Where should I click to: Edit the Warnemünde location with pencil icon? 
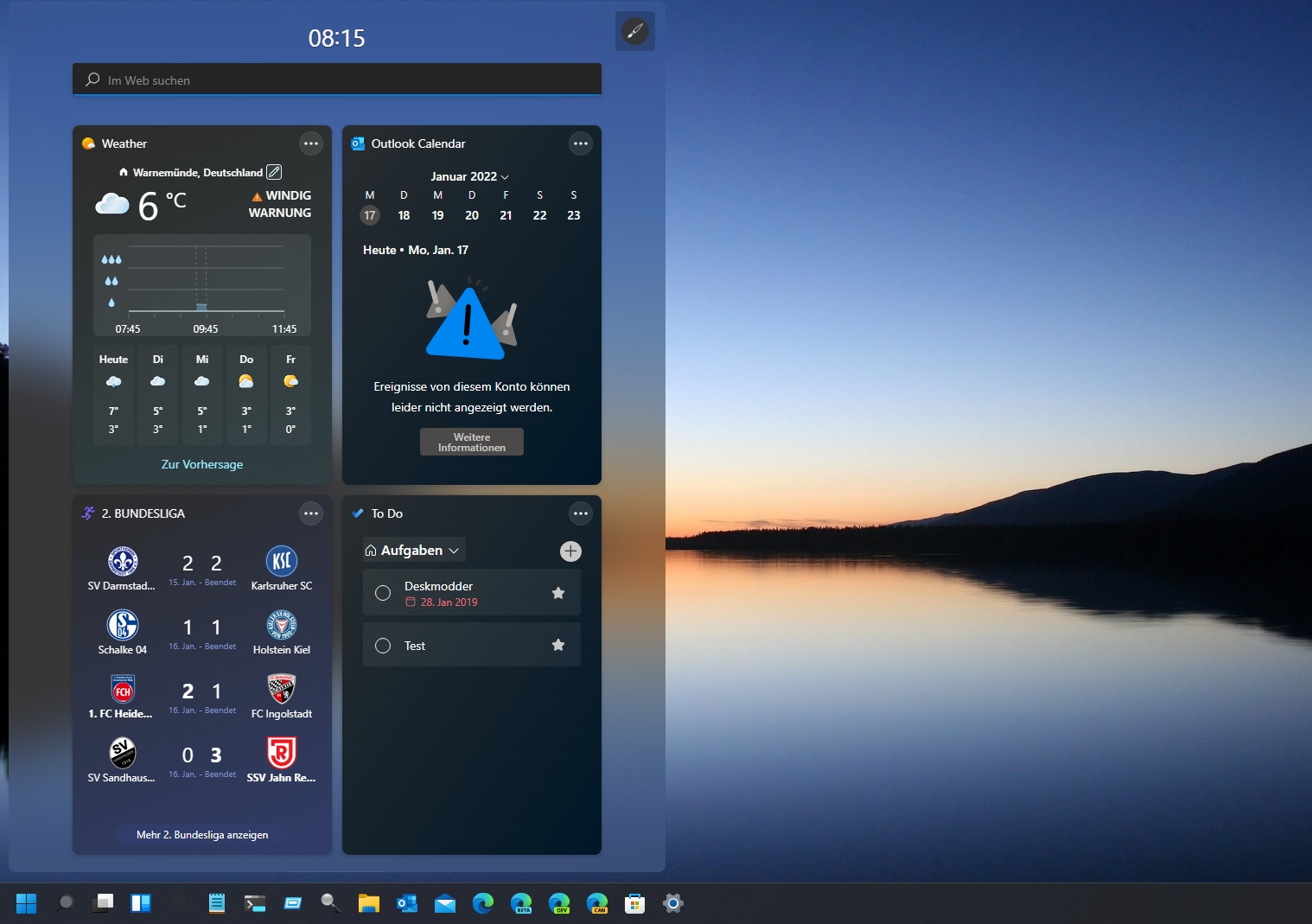[x=274, y=172]
